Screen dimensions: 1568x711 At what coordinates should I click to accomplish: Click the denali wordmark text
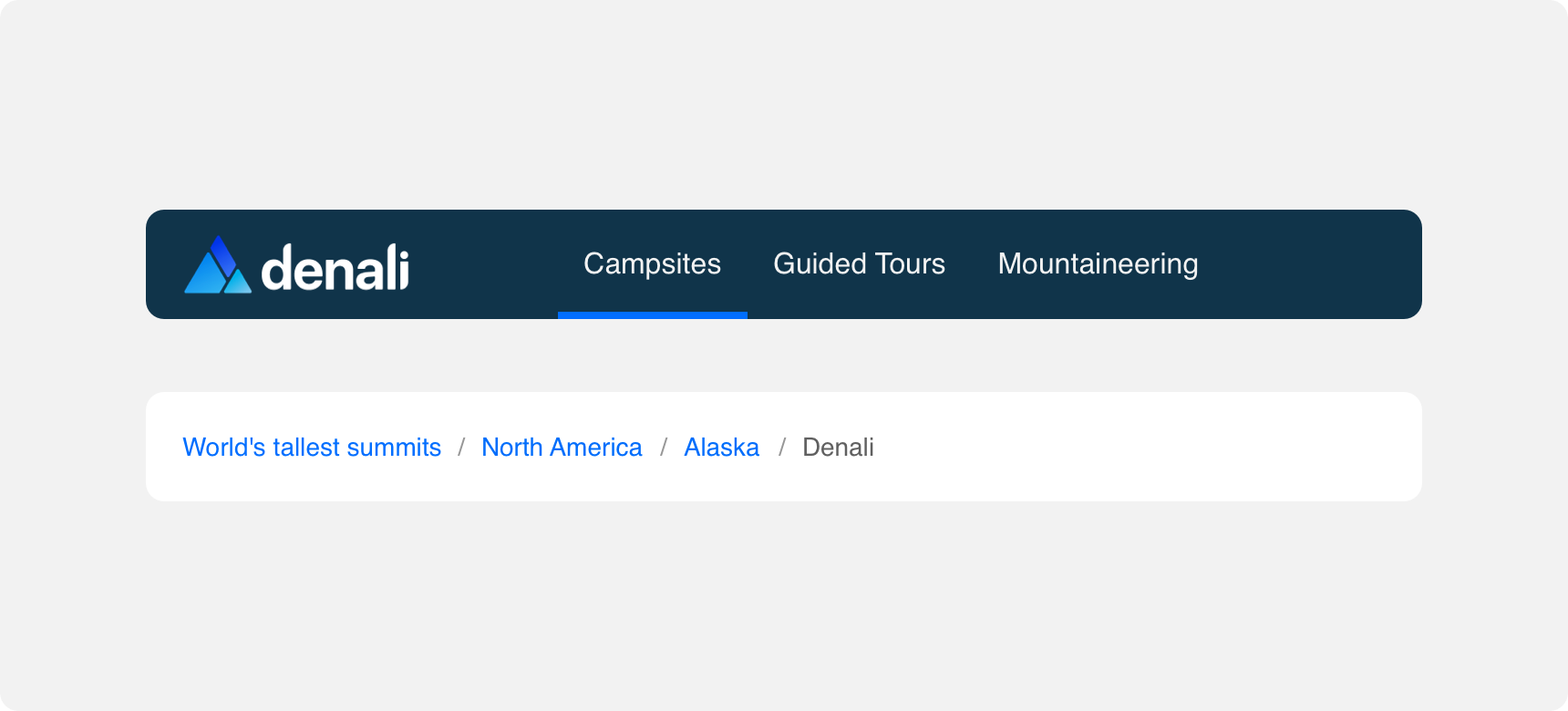coord(335,267)
